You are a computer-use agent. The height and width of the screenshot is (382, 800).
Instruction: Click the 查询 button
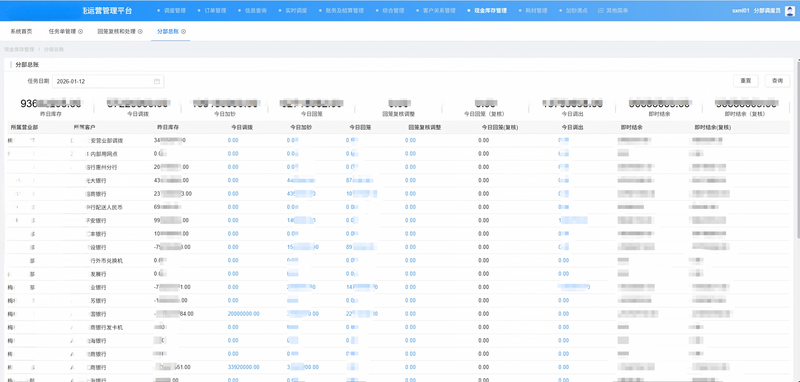(777, 81)
